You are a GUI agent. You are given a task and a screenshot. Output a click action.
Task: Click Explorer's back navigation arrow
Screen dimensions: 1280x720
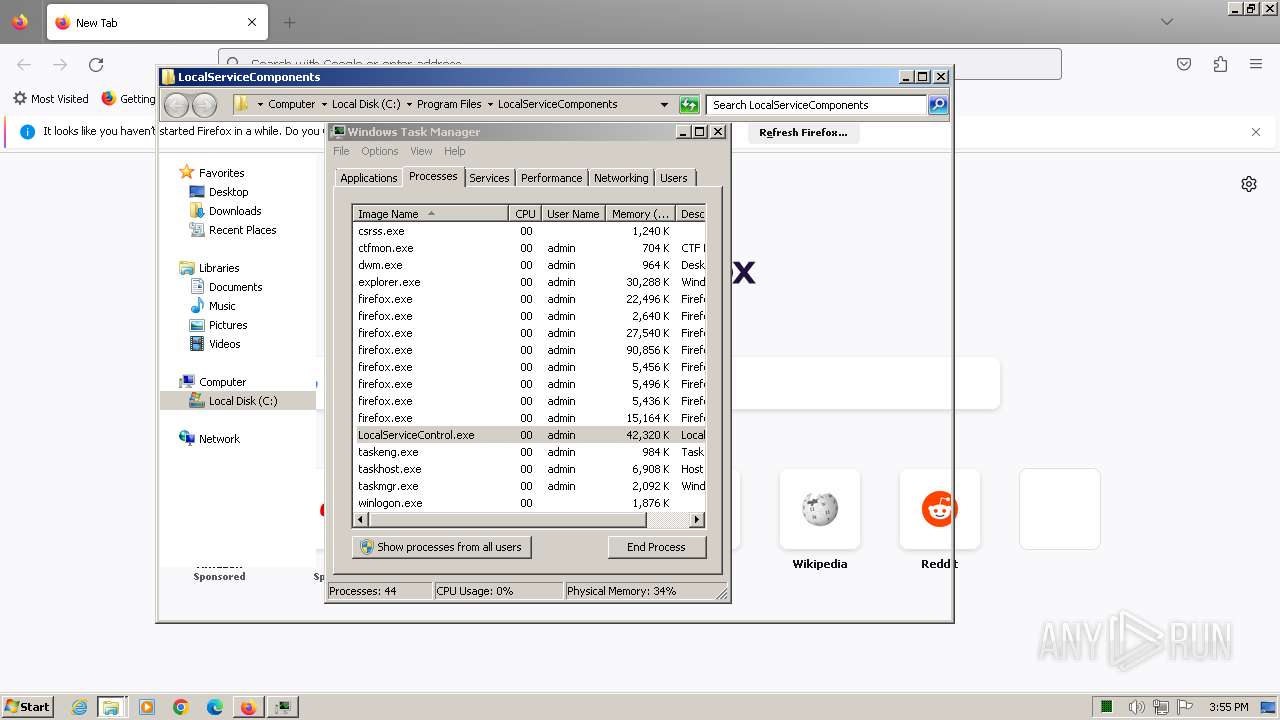tap(176, 104)
